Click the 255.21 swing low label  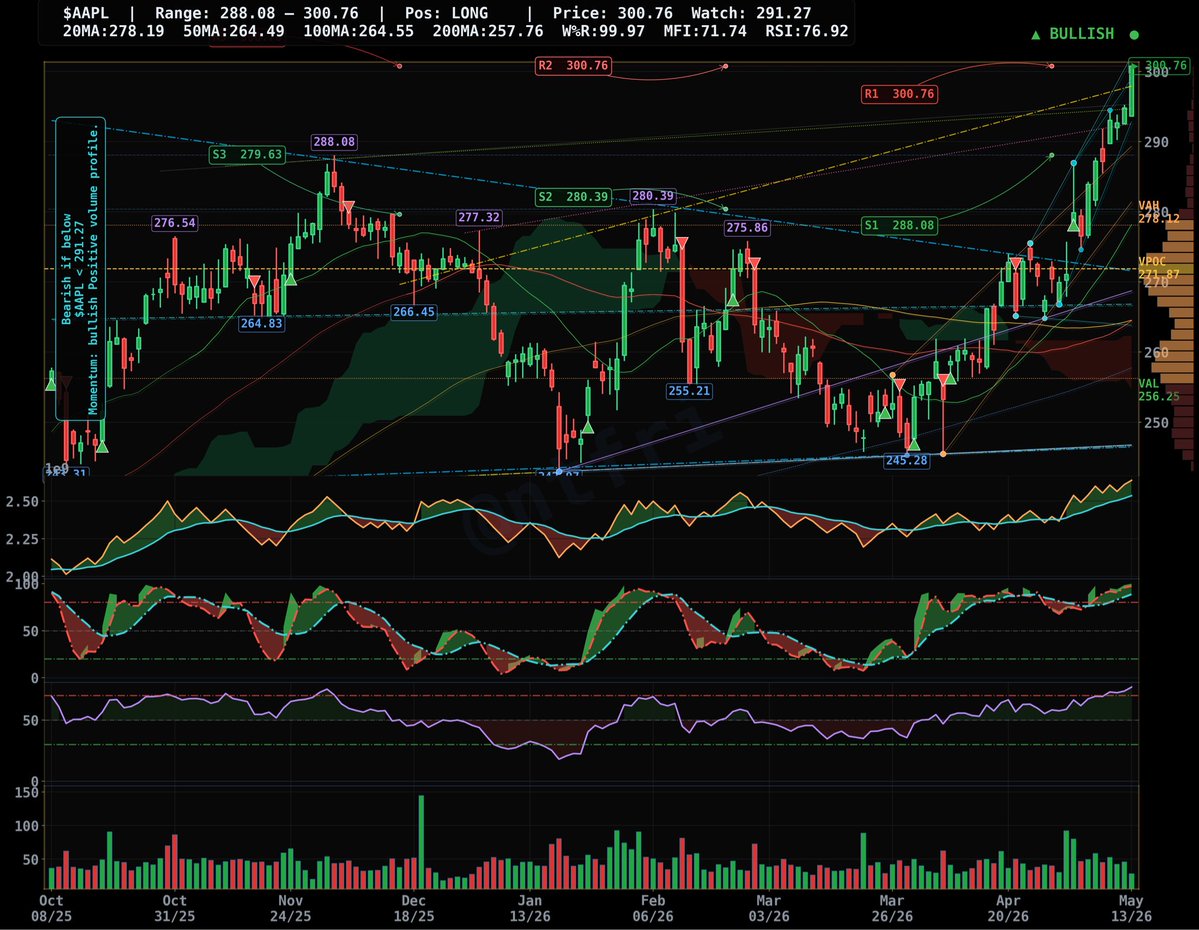click(x=689, y=391)
